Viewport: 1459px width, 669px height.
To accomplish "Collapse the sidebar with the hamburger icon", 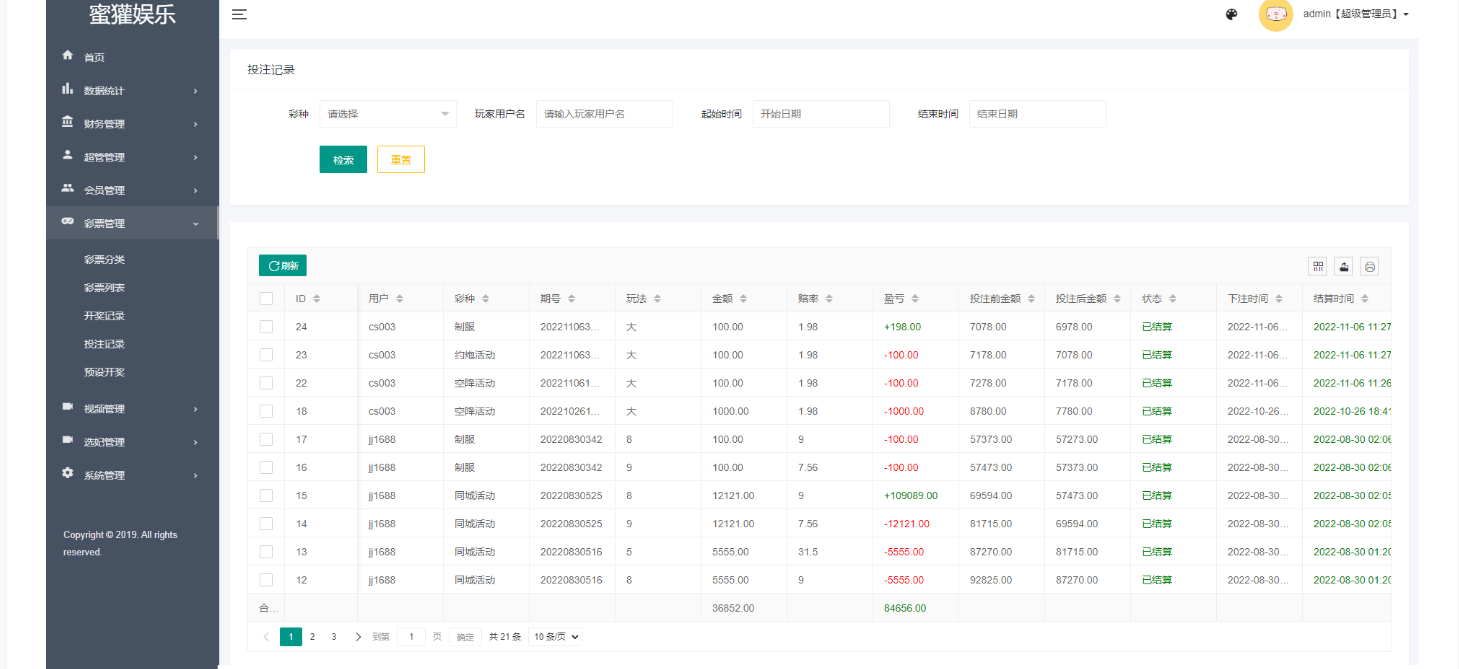I will [x=239, y=14].
